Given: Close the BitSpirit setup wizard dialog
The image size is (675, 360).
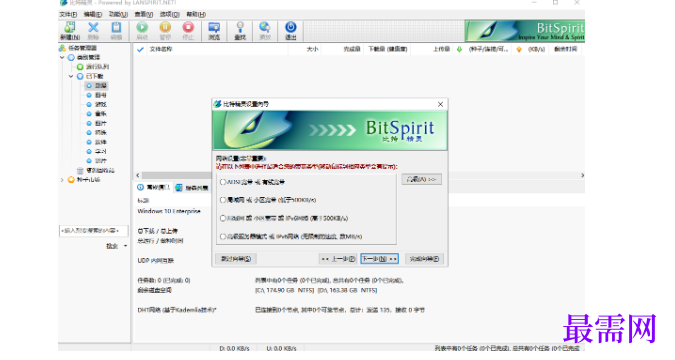Looking at the screenshot, I should (x=440, y=104).
